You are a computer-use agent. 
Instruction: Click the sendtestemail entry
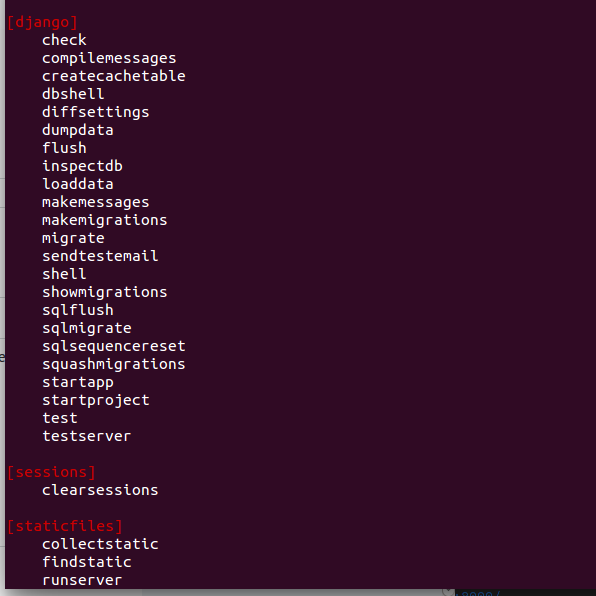pos(100,256)
